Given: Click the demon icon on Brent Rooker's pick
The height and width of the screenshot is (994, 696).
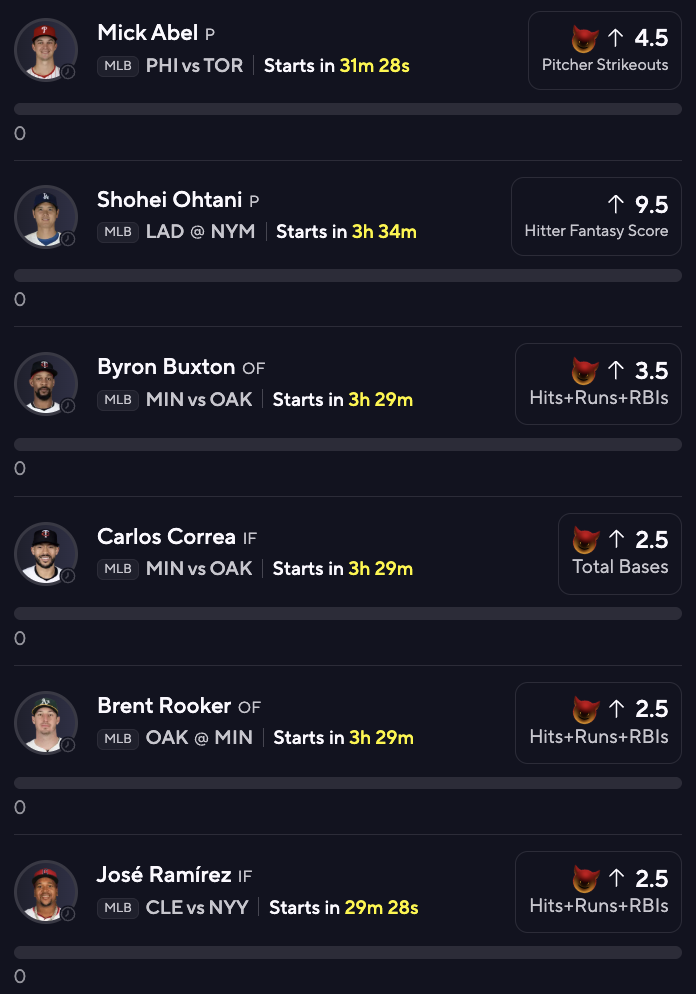Looking at the screenshot, I should (585, 709).
